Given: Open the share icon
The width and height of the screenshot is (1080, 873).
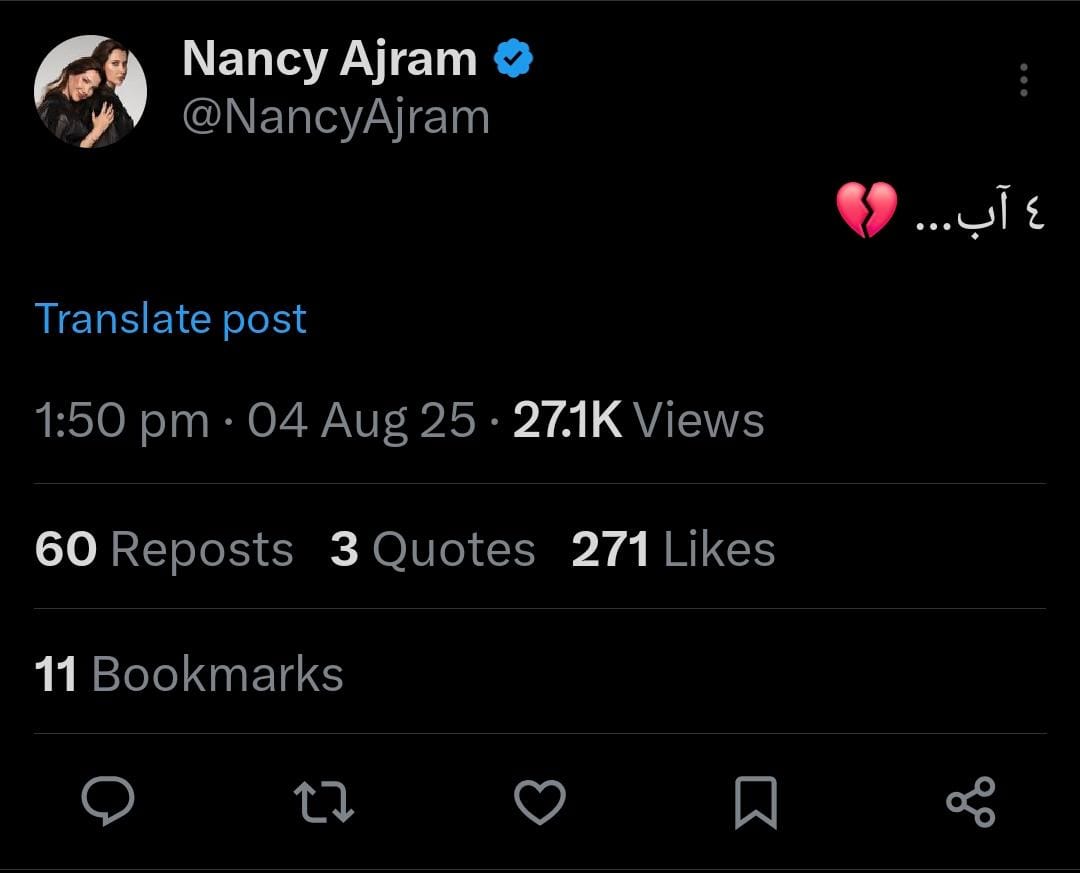Looking at the screenshot, I should [970, 802].
